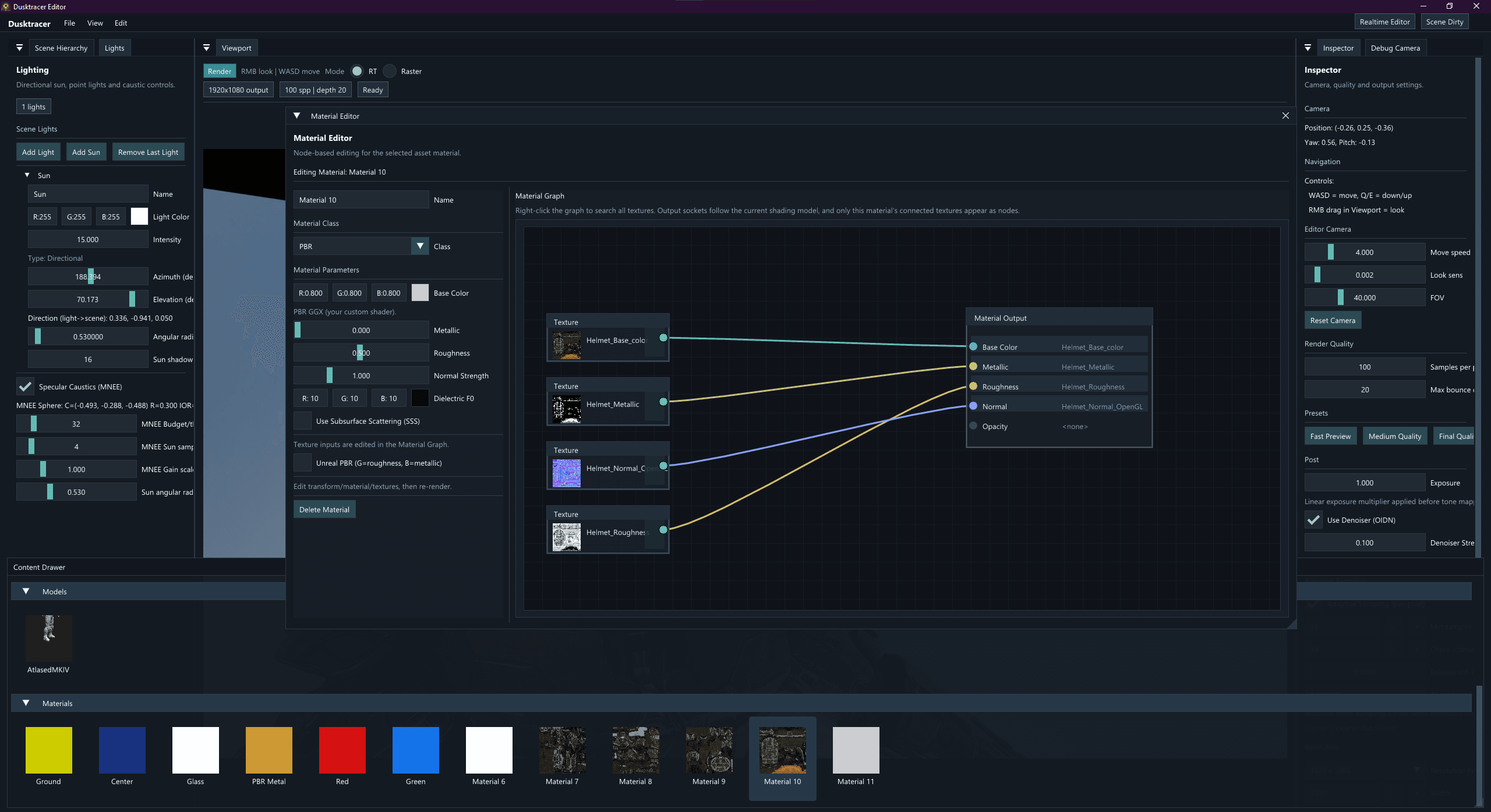Viewport: 1491px width, 812px height.
Task: Click the Roughness input socket on Material Output
Action: tap(973, 386)
